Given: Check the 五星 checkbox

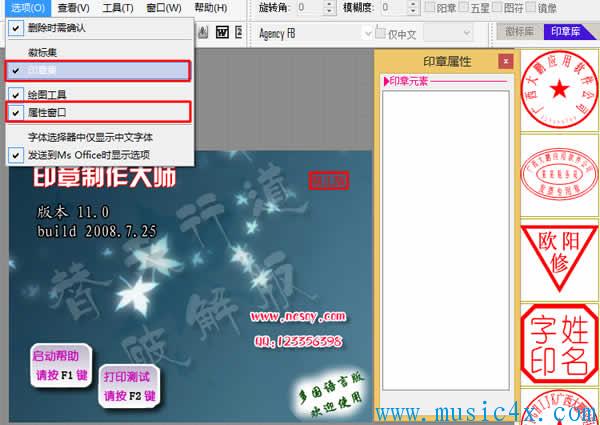Looking at the screenshot, I should click(464, 7).
